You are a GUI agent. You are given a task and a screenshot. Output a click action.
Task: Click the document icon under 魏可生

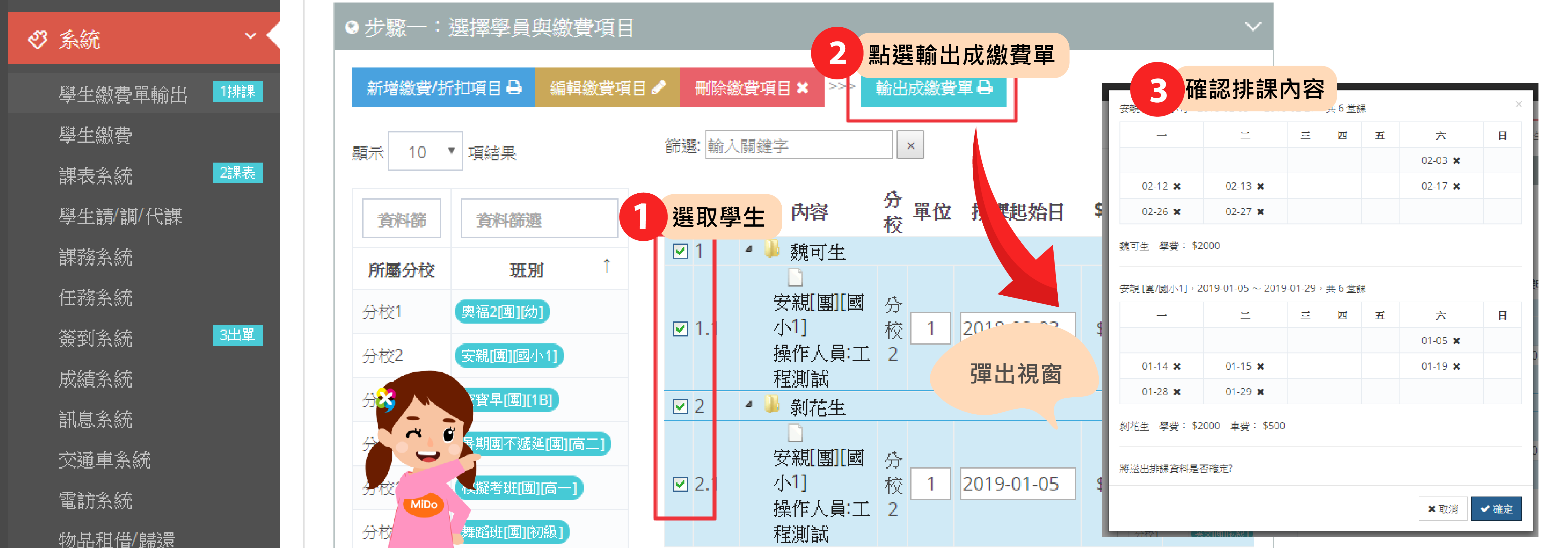[x=795, y=278]
